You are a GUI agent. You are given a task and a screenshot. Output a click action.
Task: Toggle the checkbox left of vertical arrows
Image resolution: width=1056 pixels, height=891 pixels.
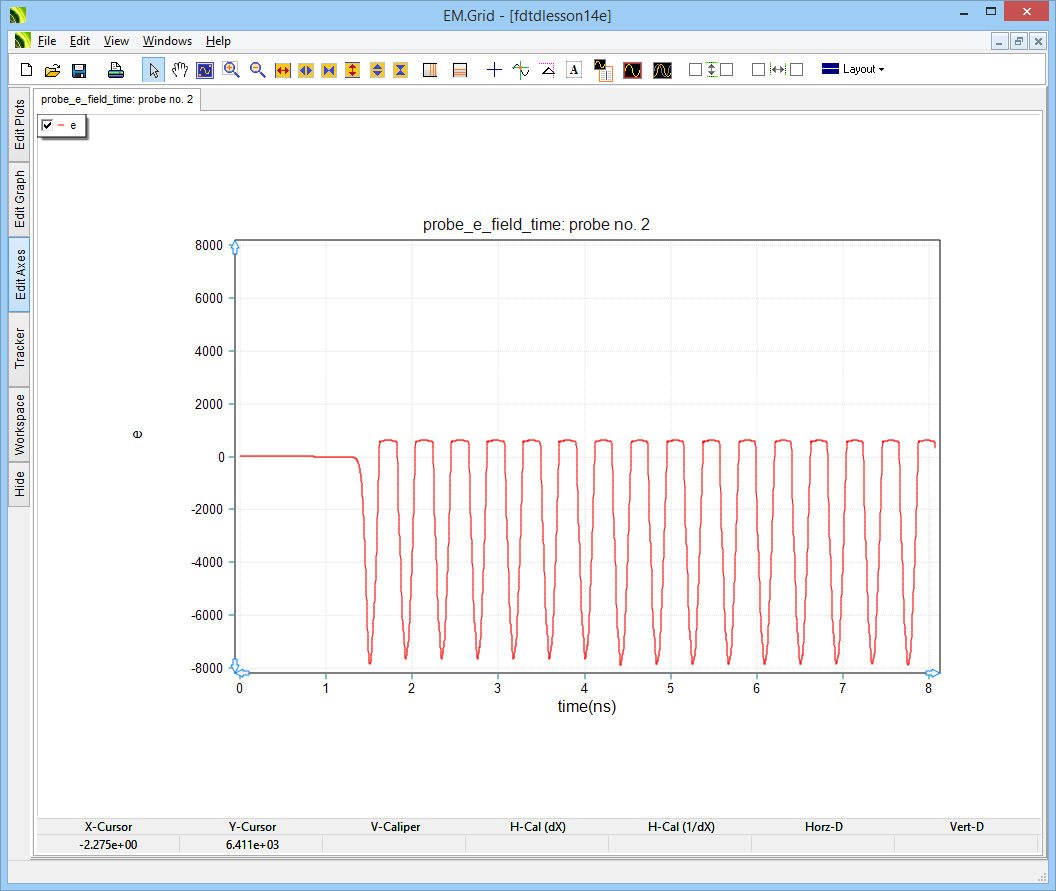point(695,70)
